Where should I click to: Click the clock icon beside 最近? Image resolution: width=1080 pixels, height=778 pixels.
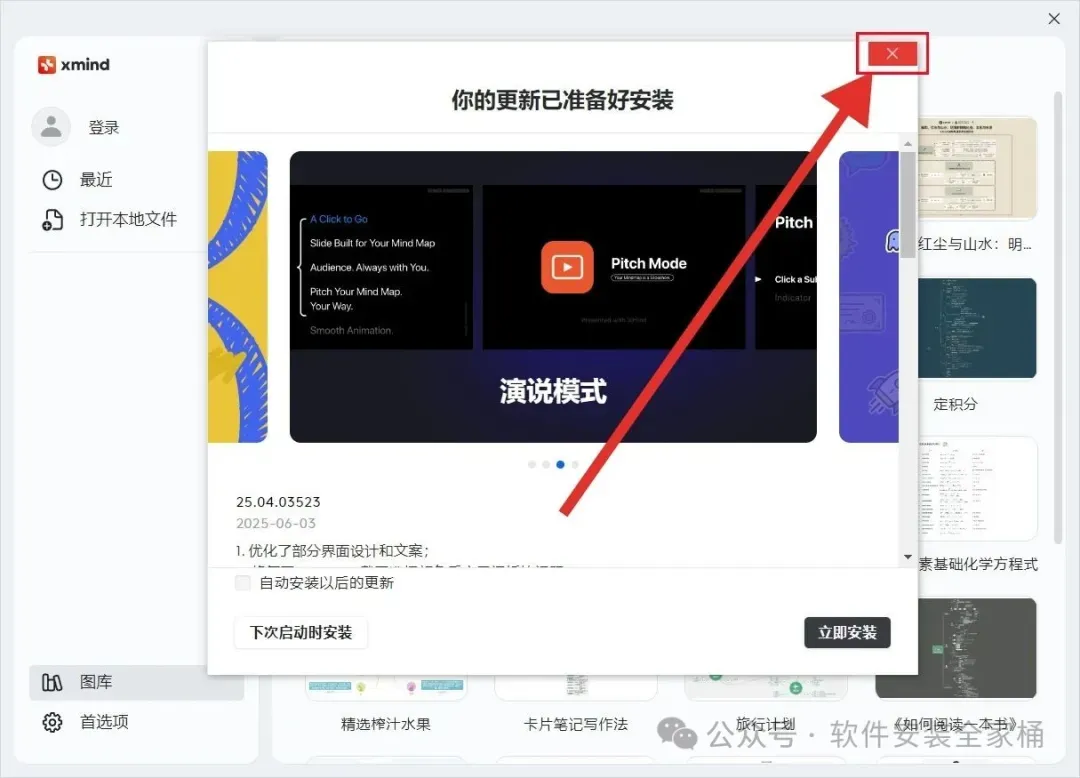click(52, 180)
